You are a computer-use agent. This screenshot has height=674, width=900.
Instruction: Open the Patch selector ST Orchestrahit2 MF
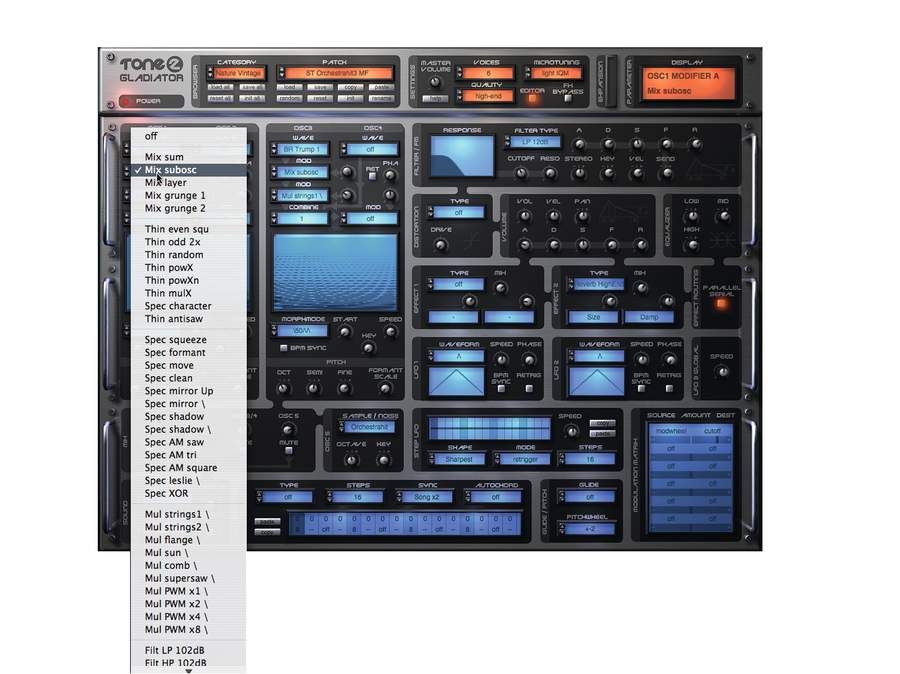point(336,73)
